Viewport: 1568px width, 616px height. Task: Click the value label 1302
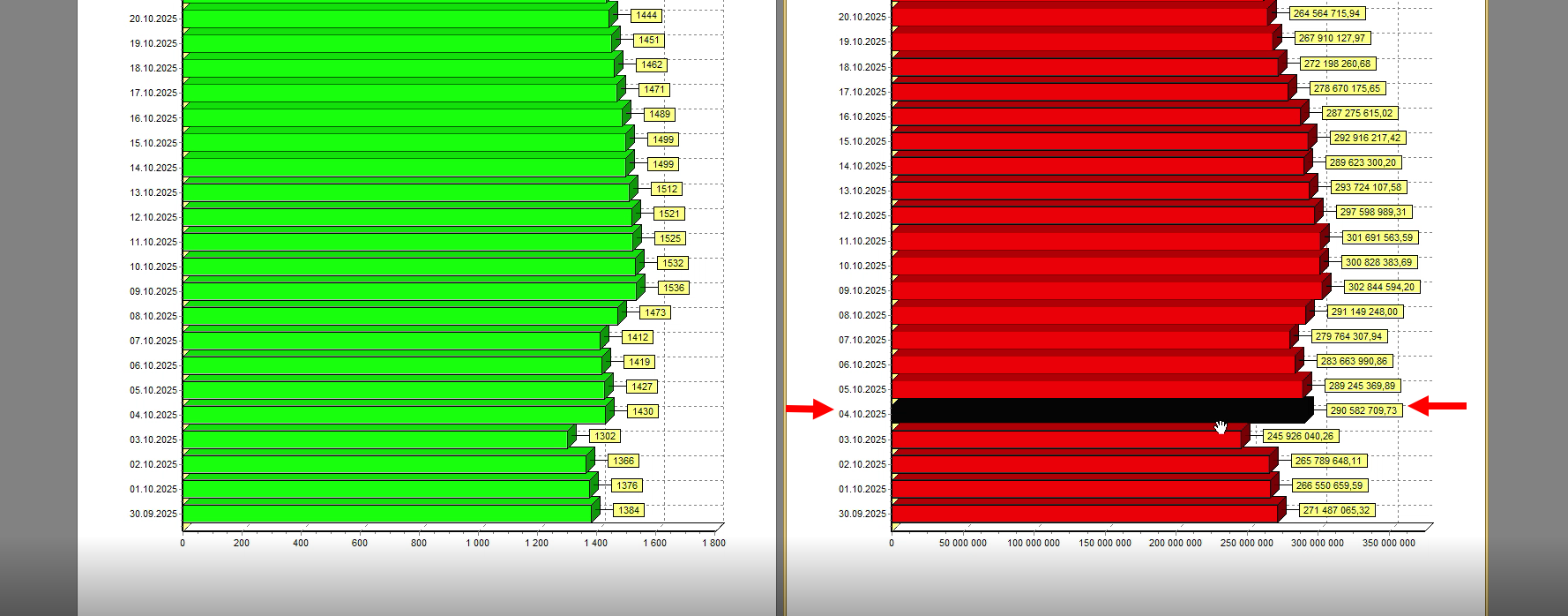pos(605,436)
